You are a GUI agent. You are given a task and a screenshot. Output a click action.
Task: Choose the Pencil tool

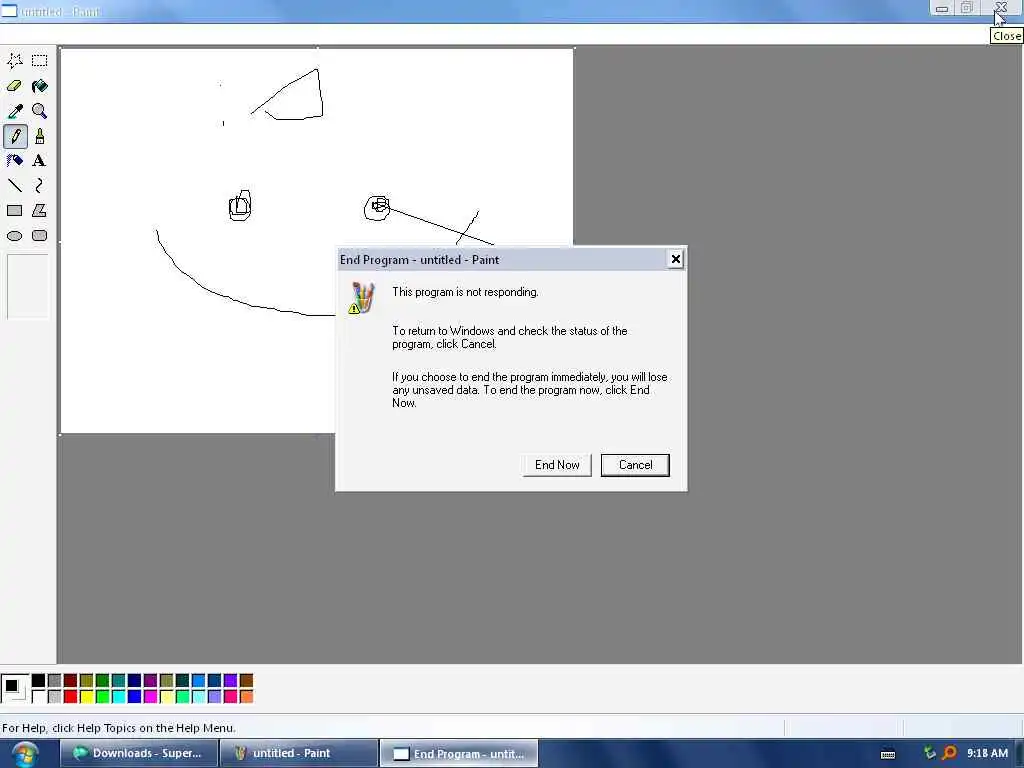(x=15, y=136)
